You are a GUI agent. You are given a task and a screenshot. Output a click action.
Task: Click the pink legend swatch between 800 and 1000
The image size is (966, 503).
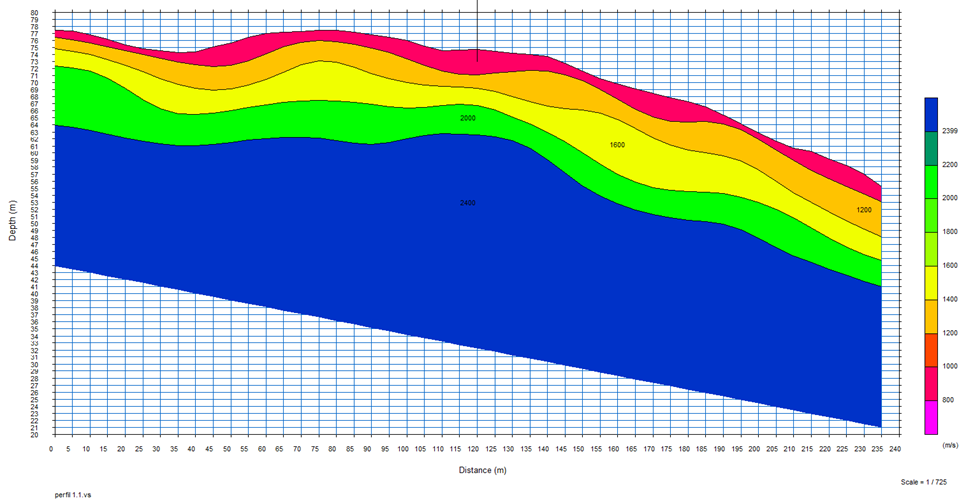click(931, 384)
